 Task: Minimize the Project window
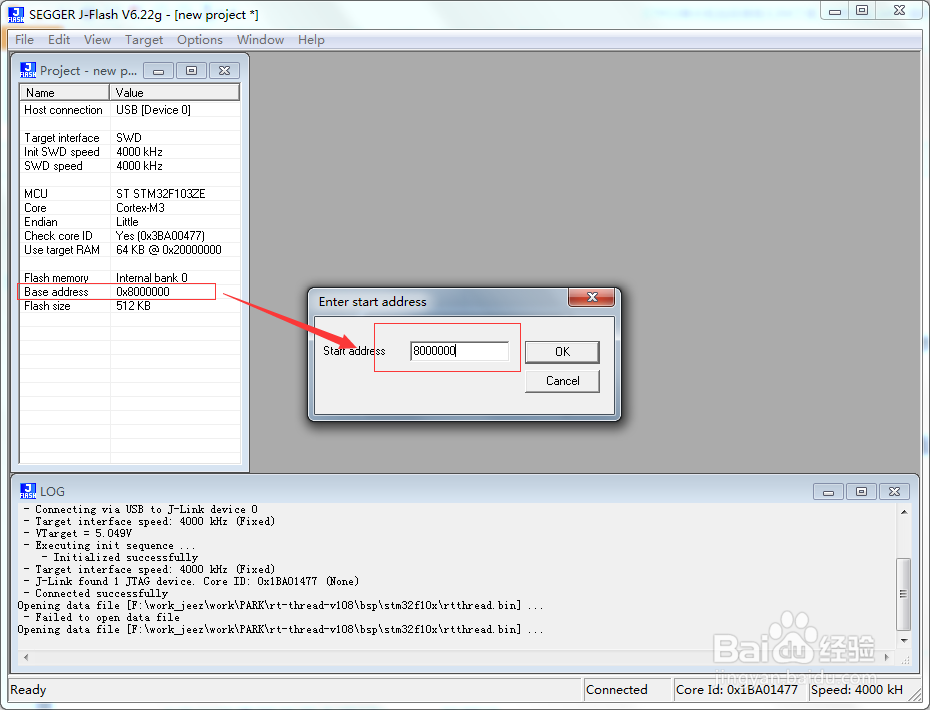[x=158, y=71]
